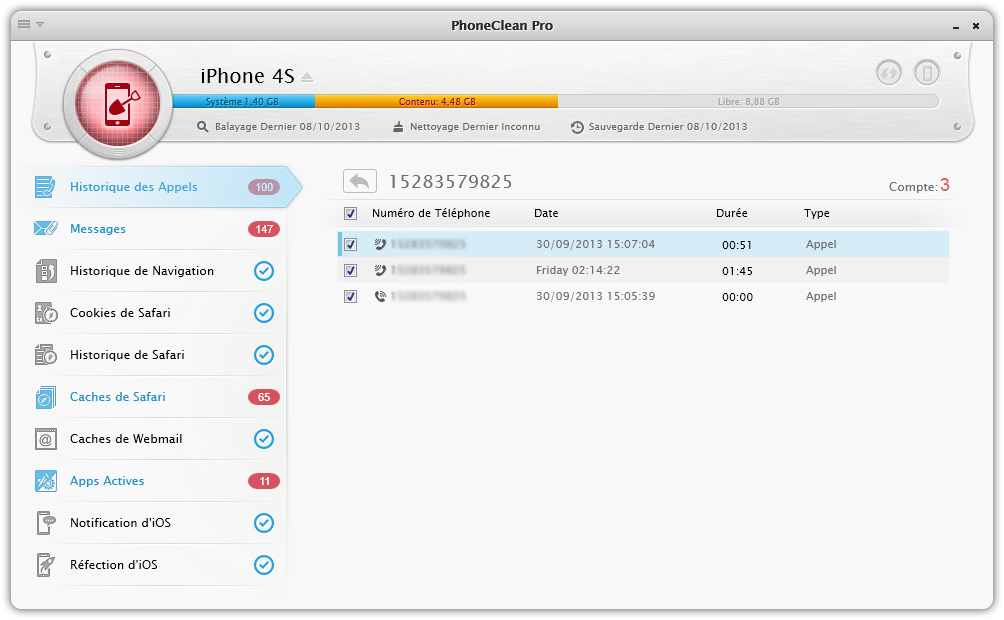Open Messages category
The image size is (1004, 620).
pyautogui.click(x=158, y=229)
